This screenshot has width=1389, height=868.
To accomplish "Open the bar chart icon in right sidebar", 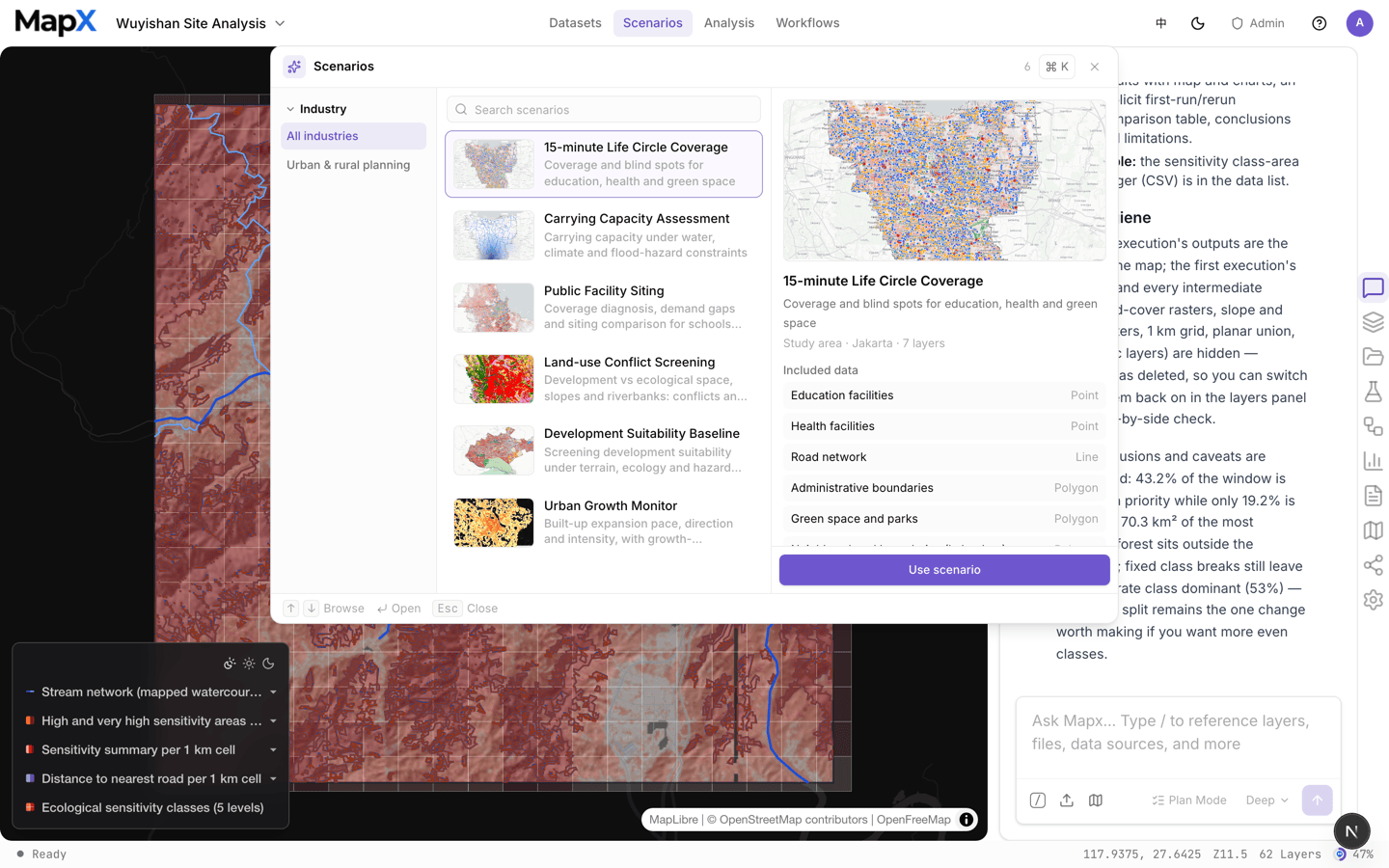I will [x=1373, y=461].
